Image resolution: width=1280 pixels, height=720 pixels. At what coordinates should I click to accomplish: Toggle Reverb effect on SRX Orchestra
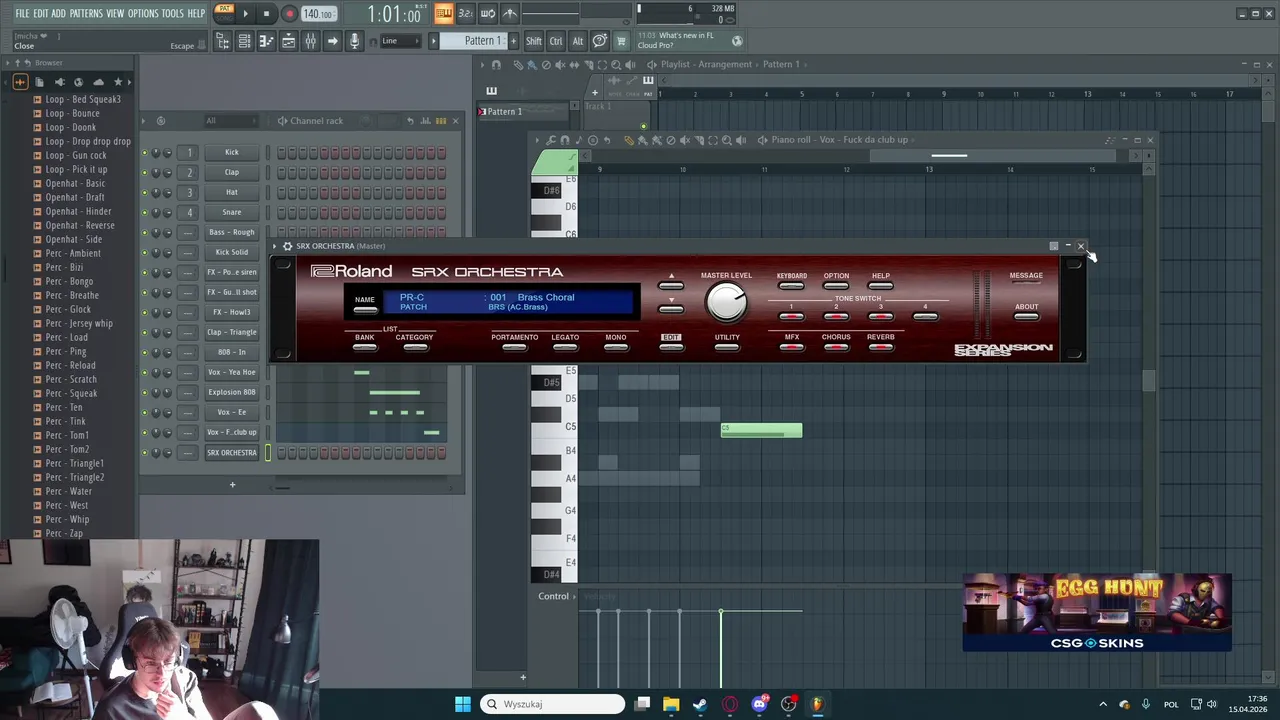[x=881, y=347]
